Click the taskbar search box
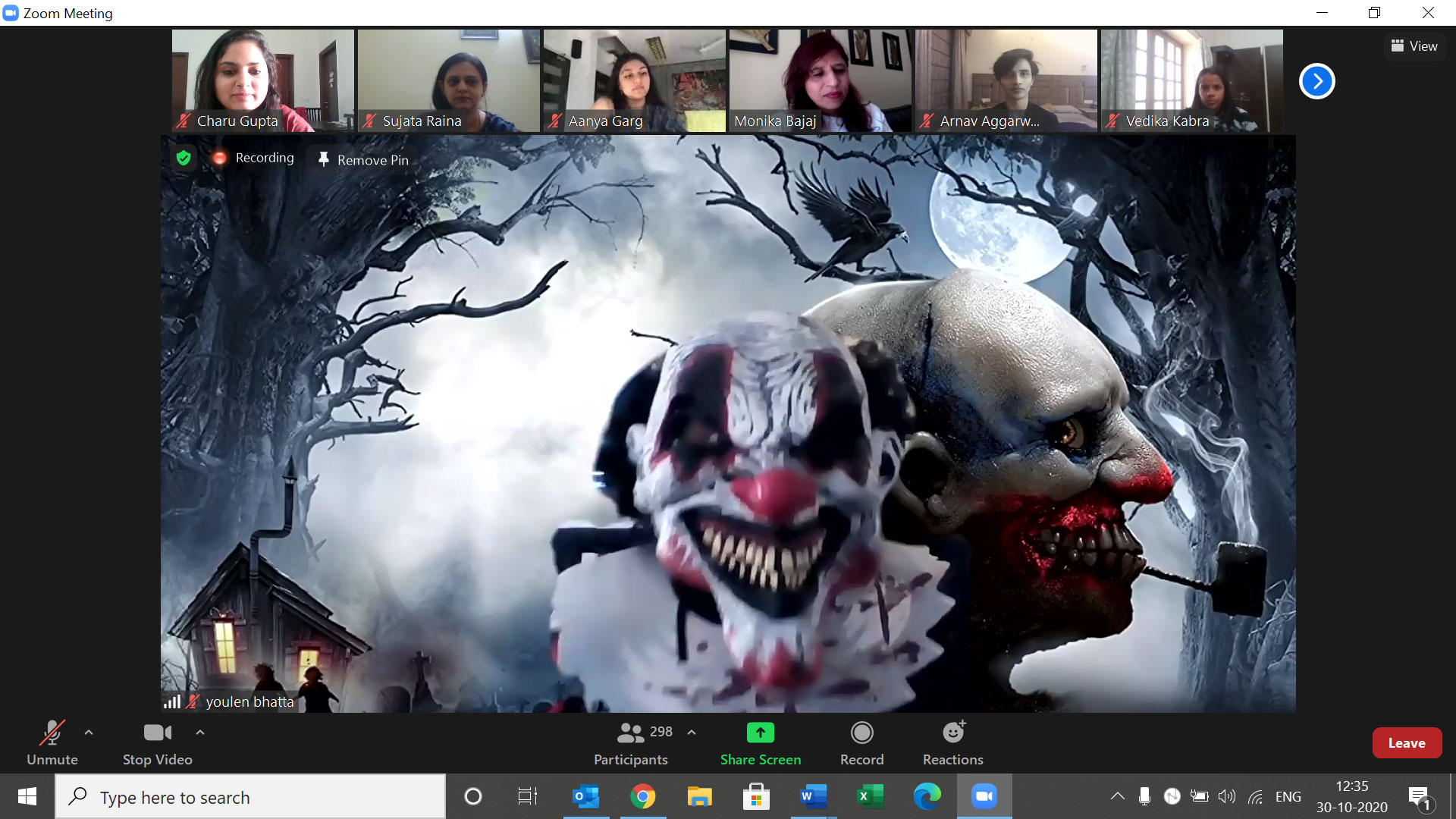Screen dimensions: 1456x819 [250, 796]
